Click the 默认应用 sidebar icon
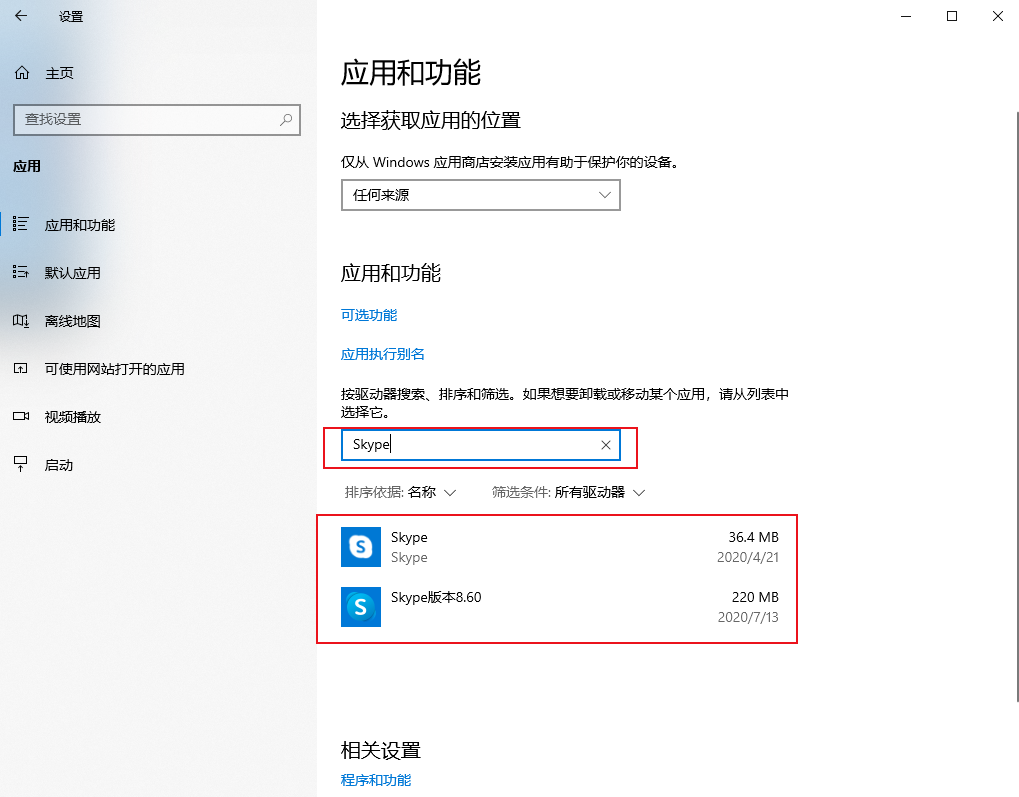The image size is (1019, 797). (x=21, y=272)
